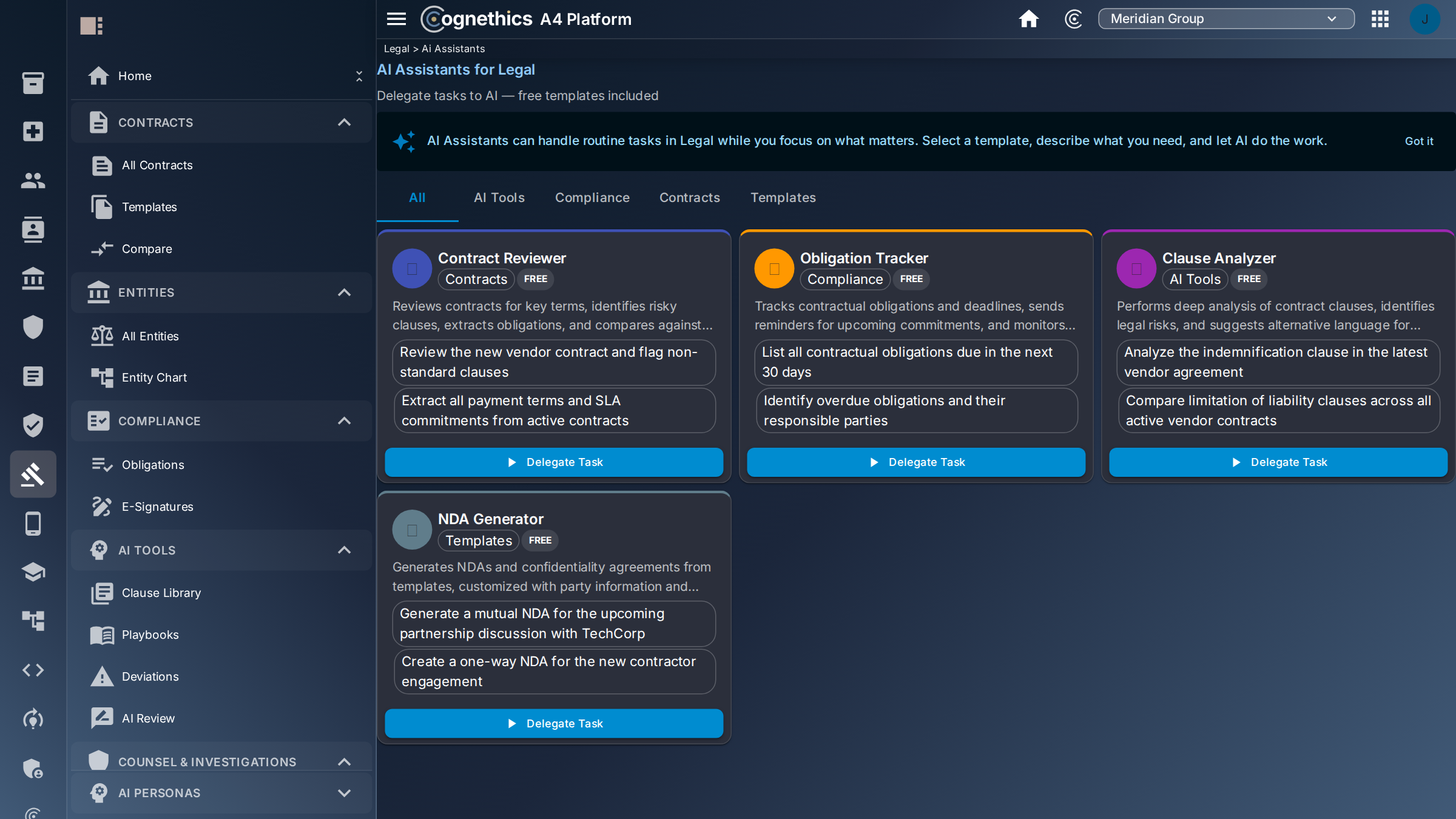Screen dimensions: 1456x819
Task: Select 'List all contractual obligations' prompt
Action: [915, 362]
